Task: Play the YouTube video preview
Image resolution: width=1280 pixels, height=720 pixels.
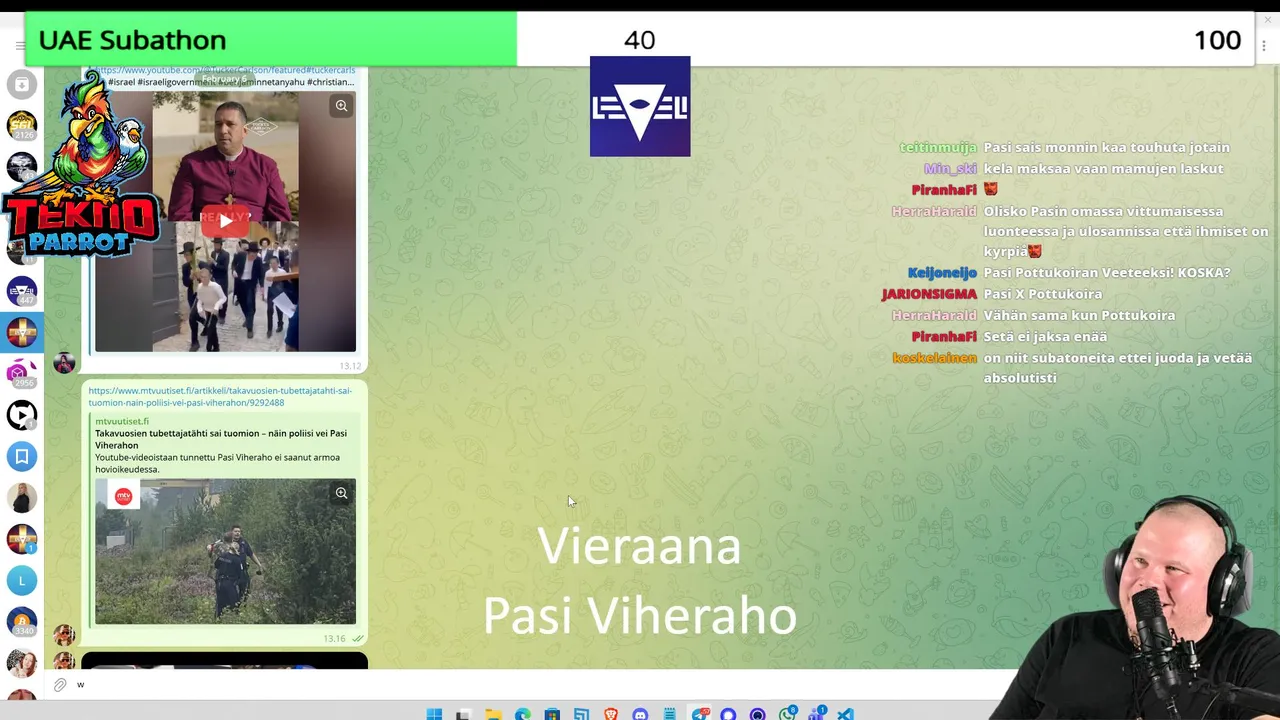Action: tap(225, 221)
